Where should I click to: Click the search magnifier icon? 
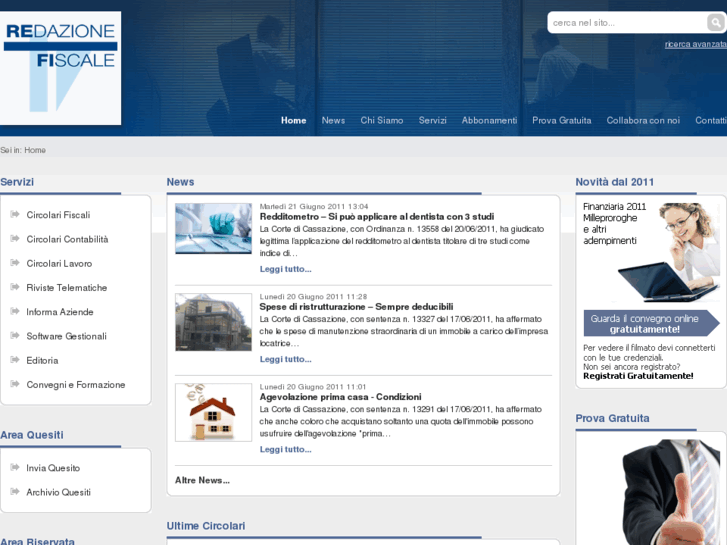point(716,22)
